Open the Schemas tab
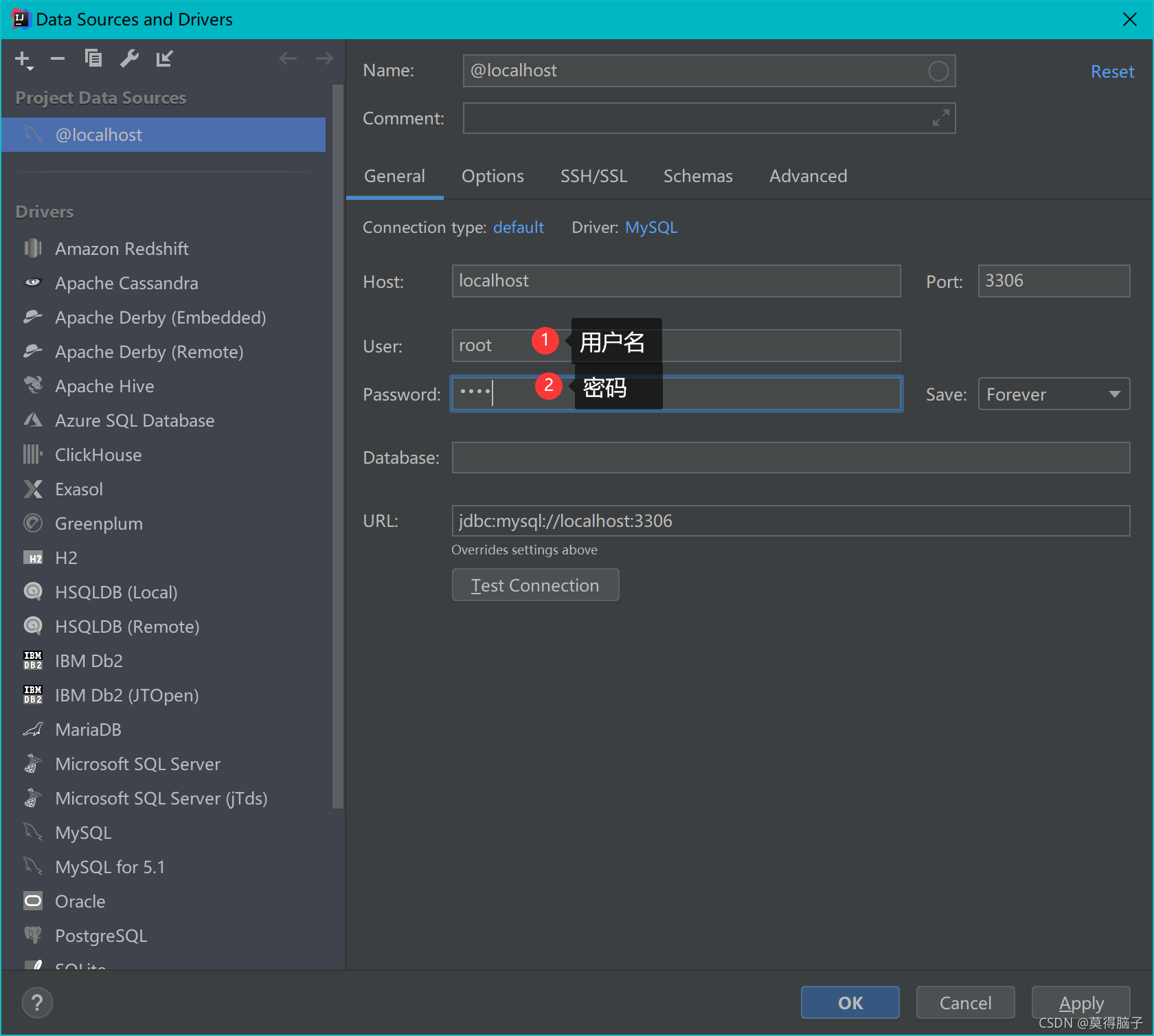This screenshot has width=1154, height=1036. click(698, 176)
